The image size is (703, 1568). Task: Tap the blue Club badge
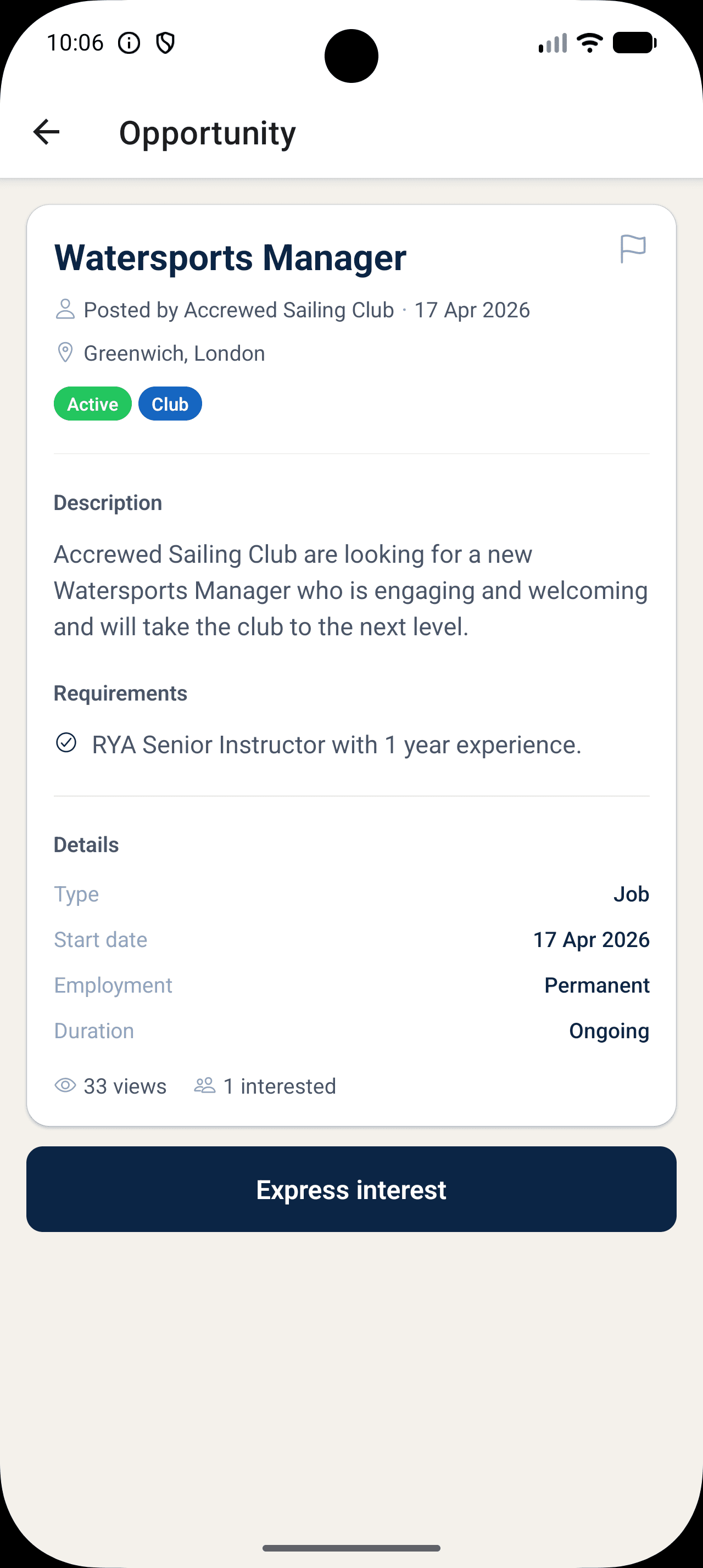(170, 404)
